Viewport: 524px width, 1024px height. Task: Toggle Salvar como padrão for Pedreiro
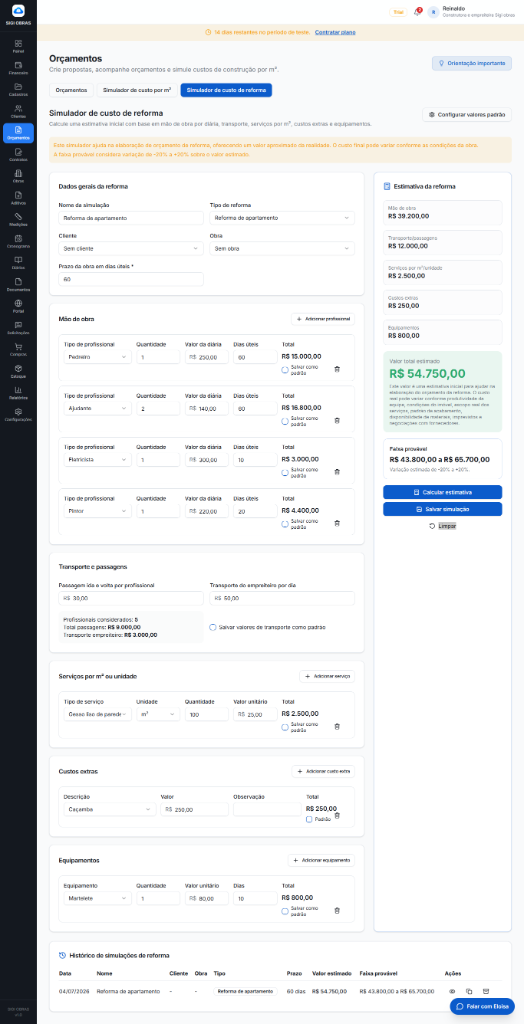pyautogui.click(x=285, y=370)
